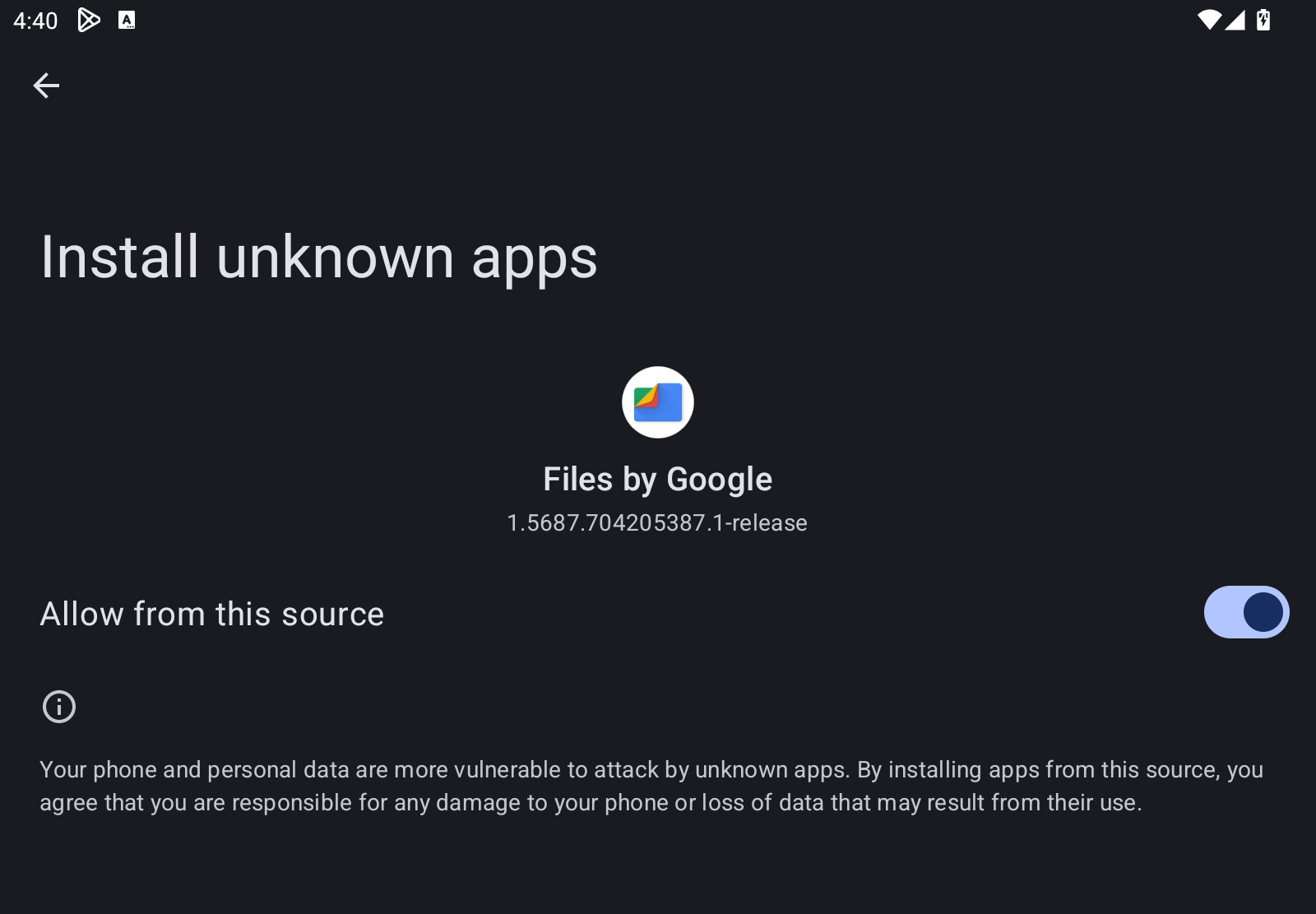
Task: Open the info icon above the warning text
Action: (58, 707)
